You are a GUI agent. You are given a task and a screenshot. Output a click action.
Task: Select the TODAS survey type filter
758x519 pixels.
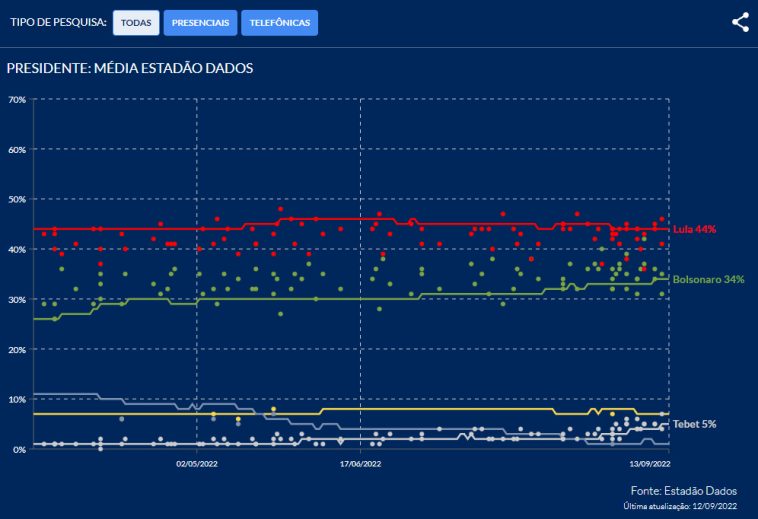[136, 23]
